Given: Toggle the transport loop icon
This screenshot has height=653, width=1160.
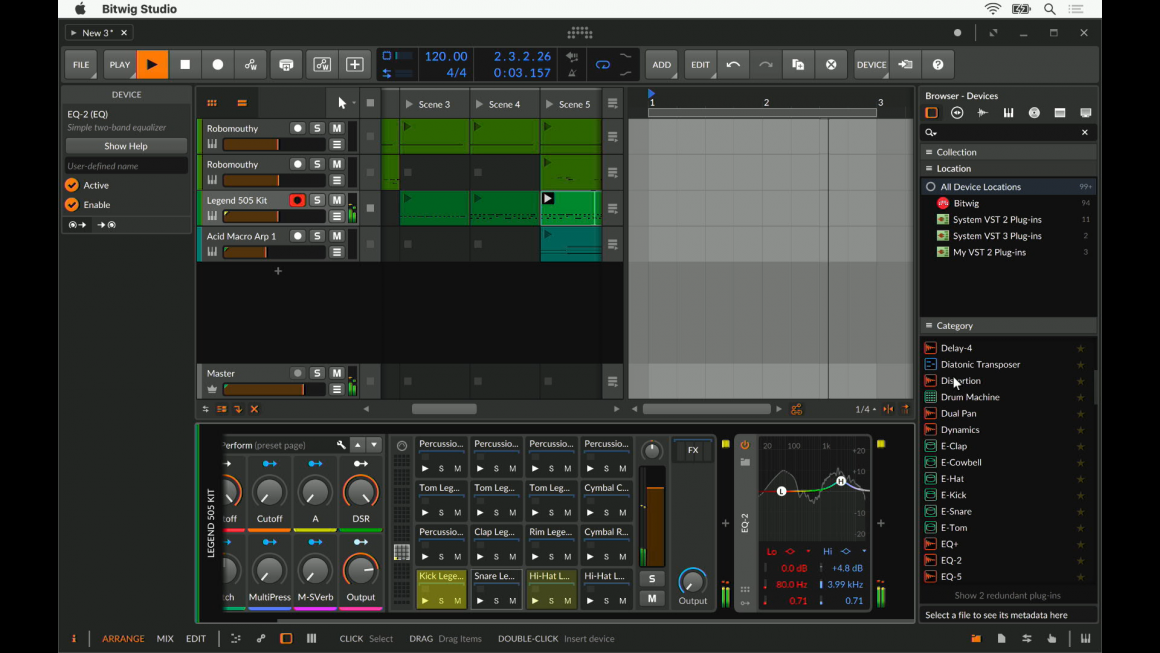Looking at the screenshot, I should [602, 65].
